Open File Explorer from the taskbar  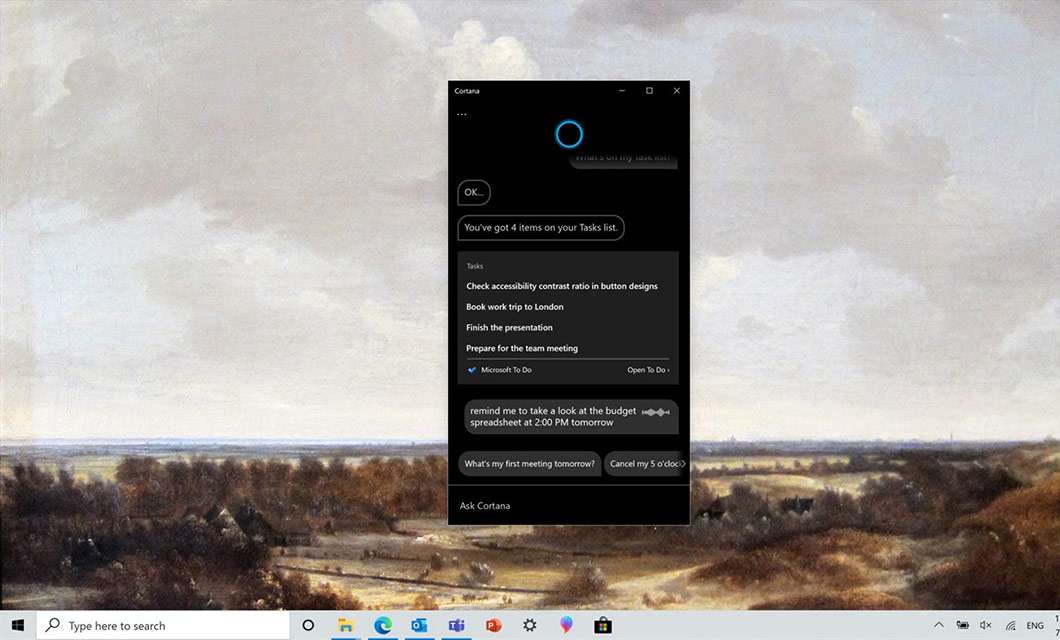tap(345, 625)
